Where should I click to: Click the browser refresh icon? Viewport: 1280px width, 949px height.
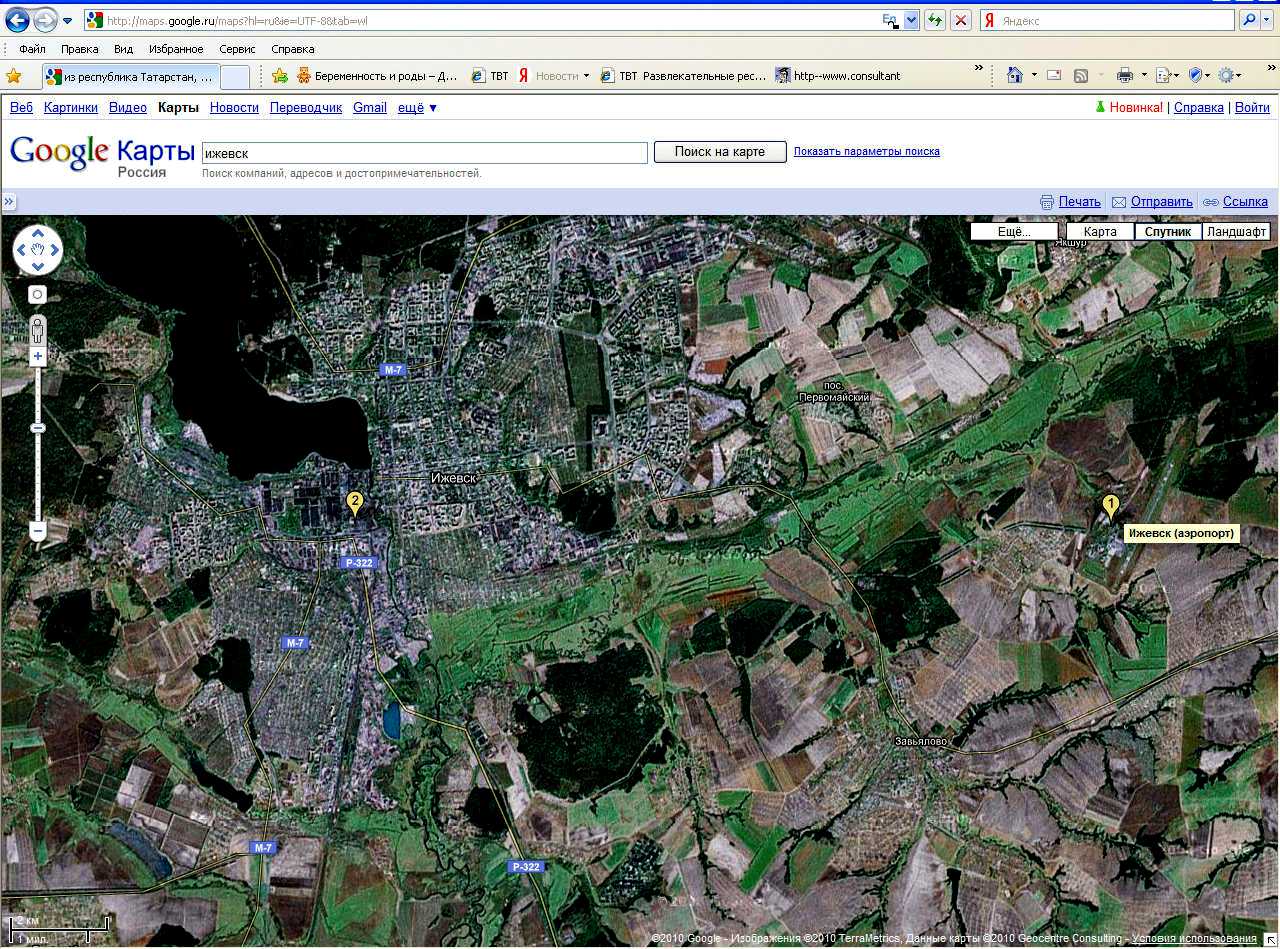(935, 20)
